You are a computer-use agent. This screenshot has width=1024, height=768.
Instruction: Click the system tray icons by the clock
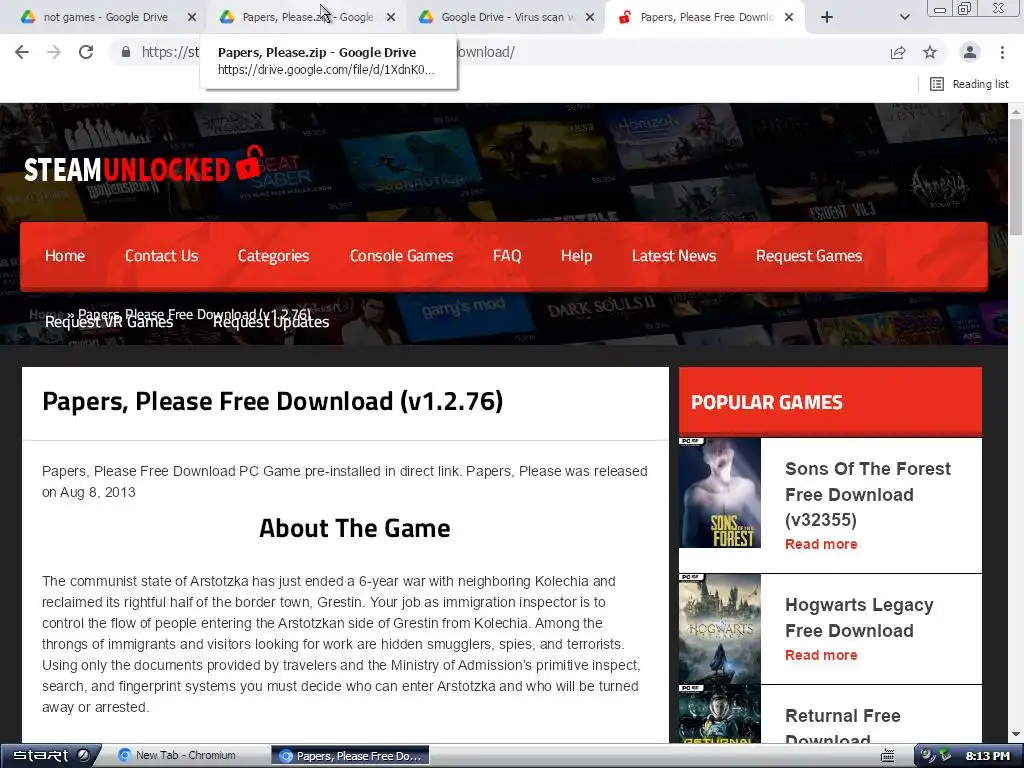[x=935, y=756]
